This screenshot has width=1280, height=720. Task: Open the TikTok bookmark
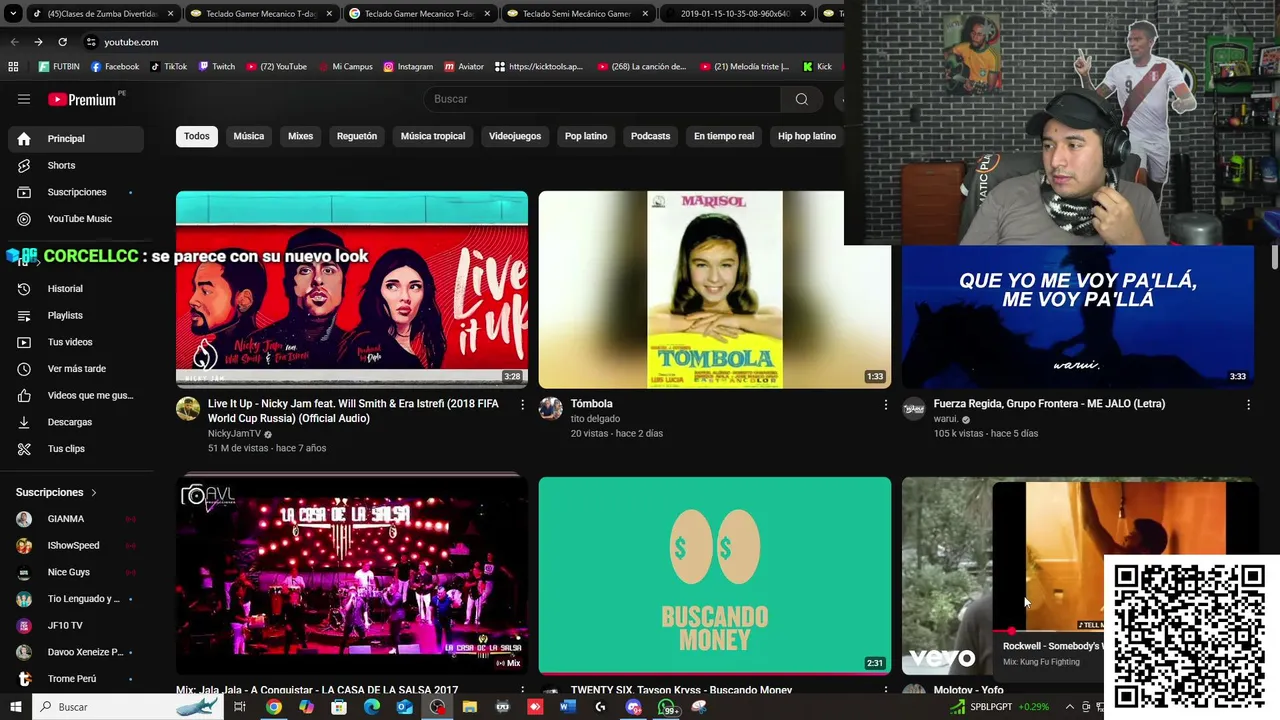169,67
